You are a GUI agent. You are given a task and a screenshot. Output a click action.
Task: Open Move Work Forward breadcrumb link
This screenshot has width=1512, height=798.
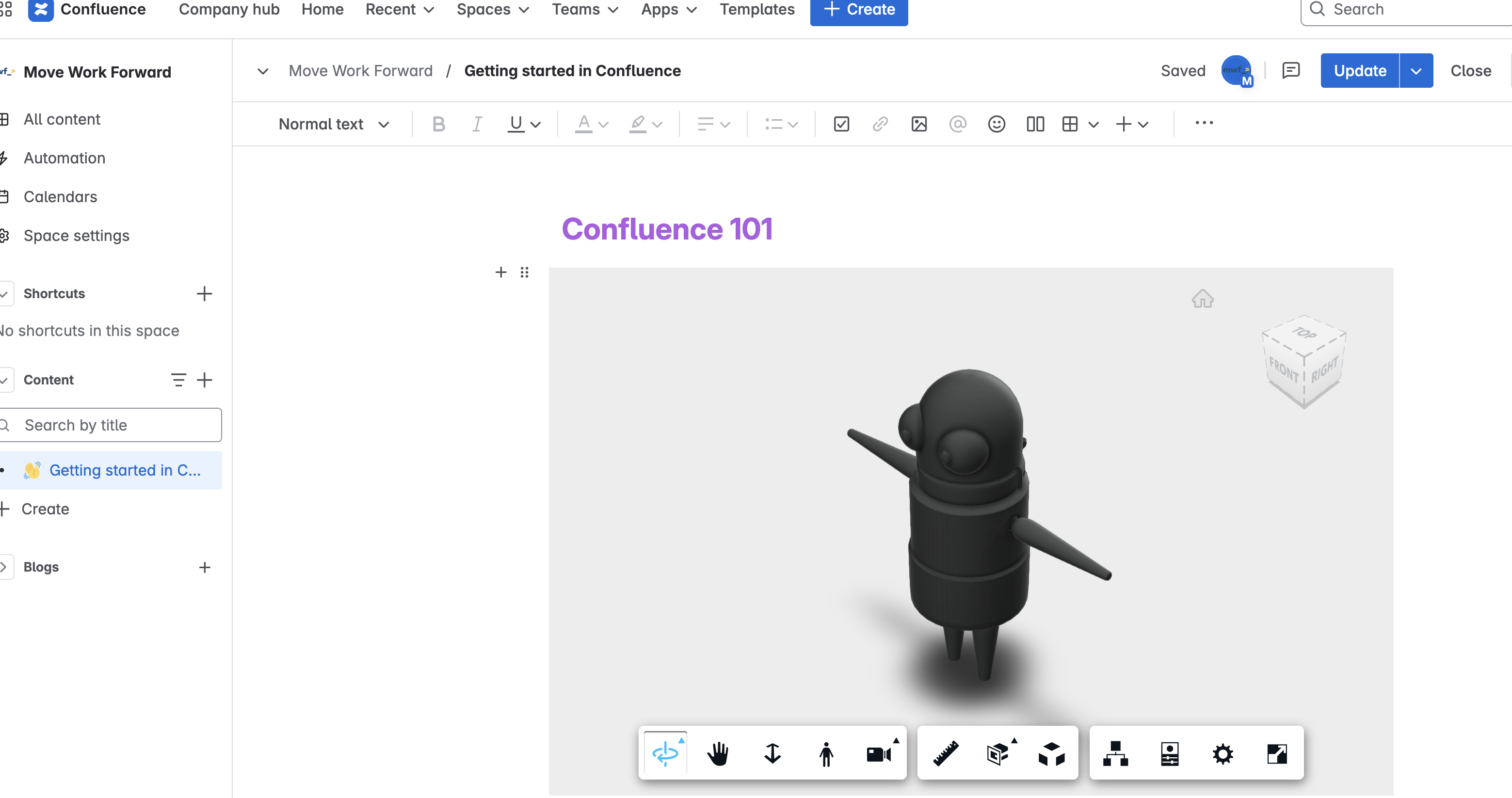(360, 71)
